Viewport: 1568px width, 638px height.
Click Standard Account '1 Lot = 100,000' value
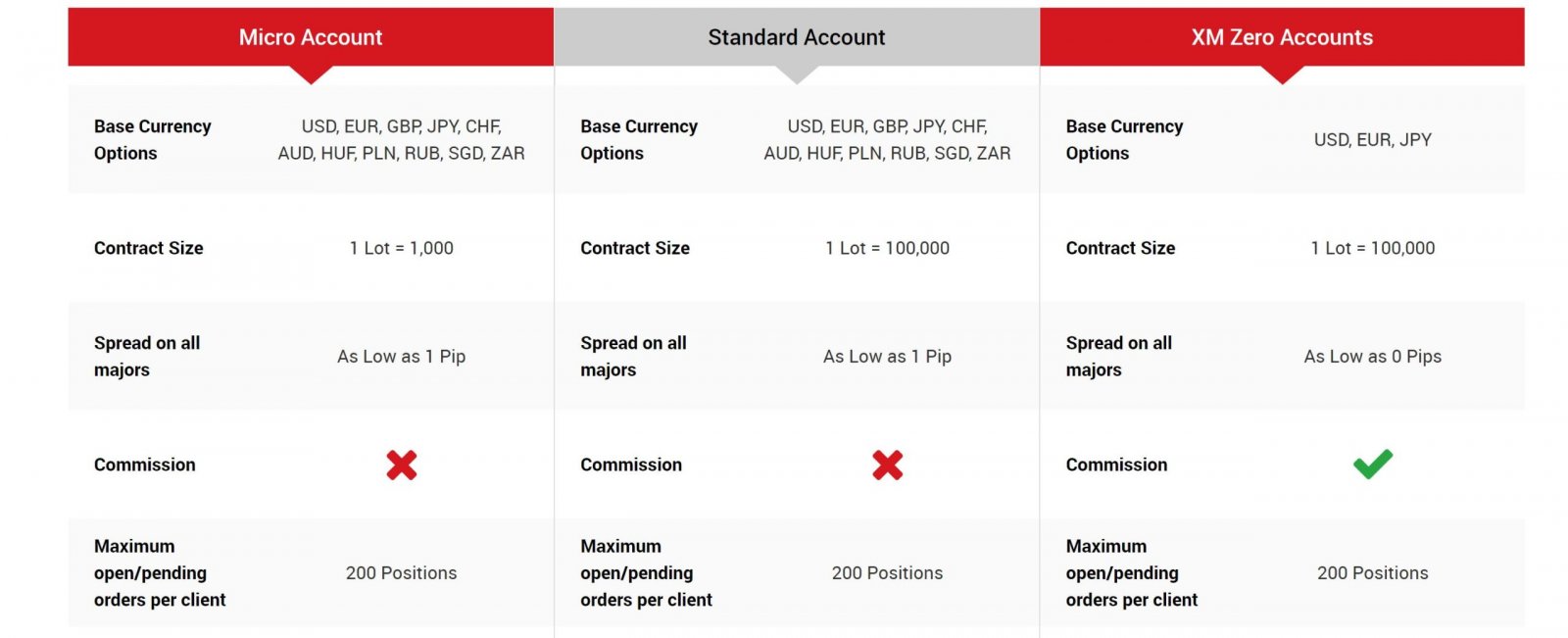point(888,249)
